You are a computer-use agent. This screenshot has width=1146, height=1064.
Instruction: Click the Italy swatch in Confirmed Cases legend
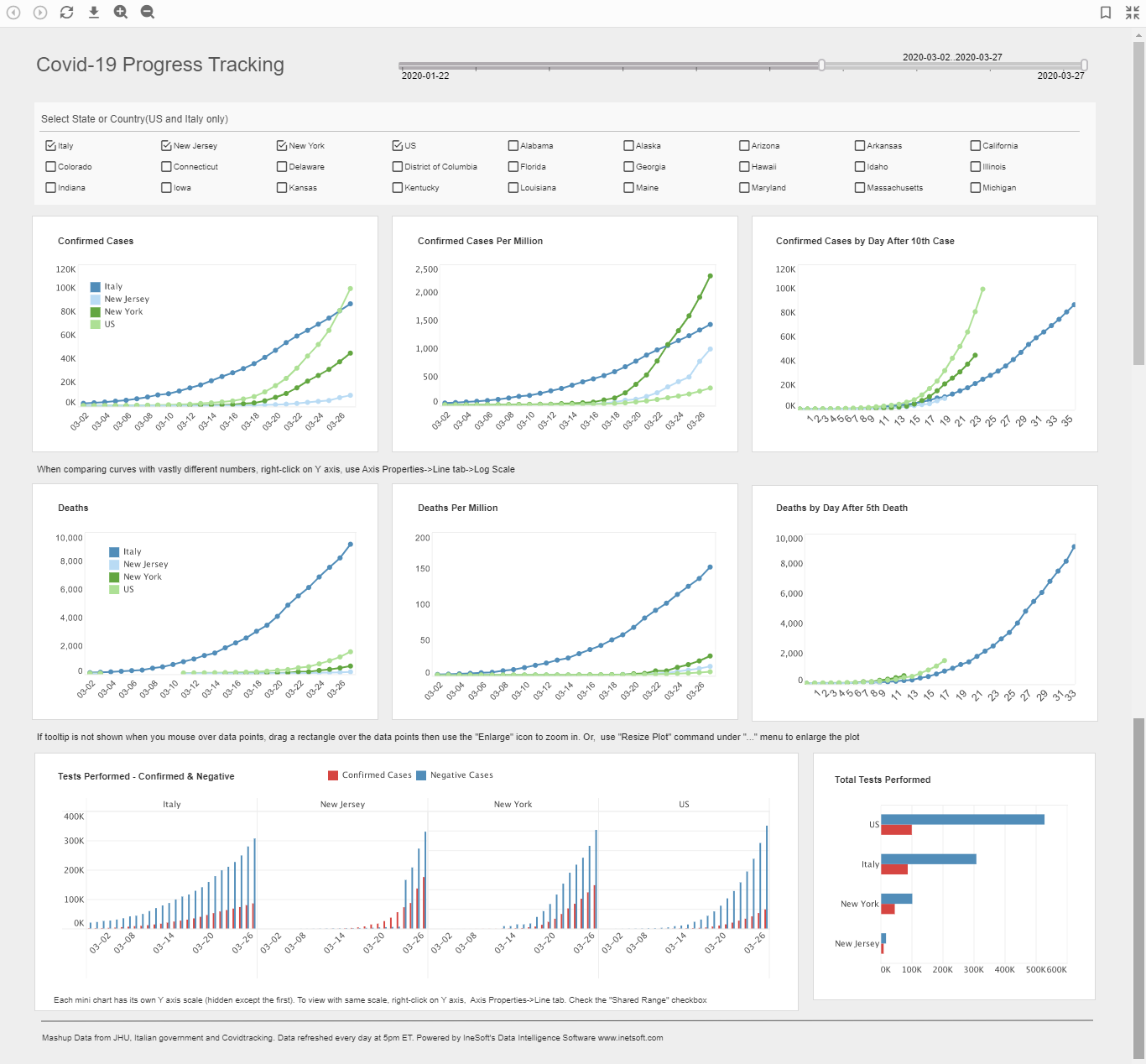click(x=96, y=287)
